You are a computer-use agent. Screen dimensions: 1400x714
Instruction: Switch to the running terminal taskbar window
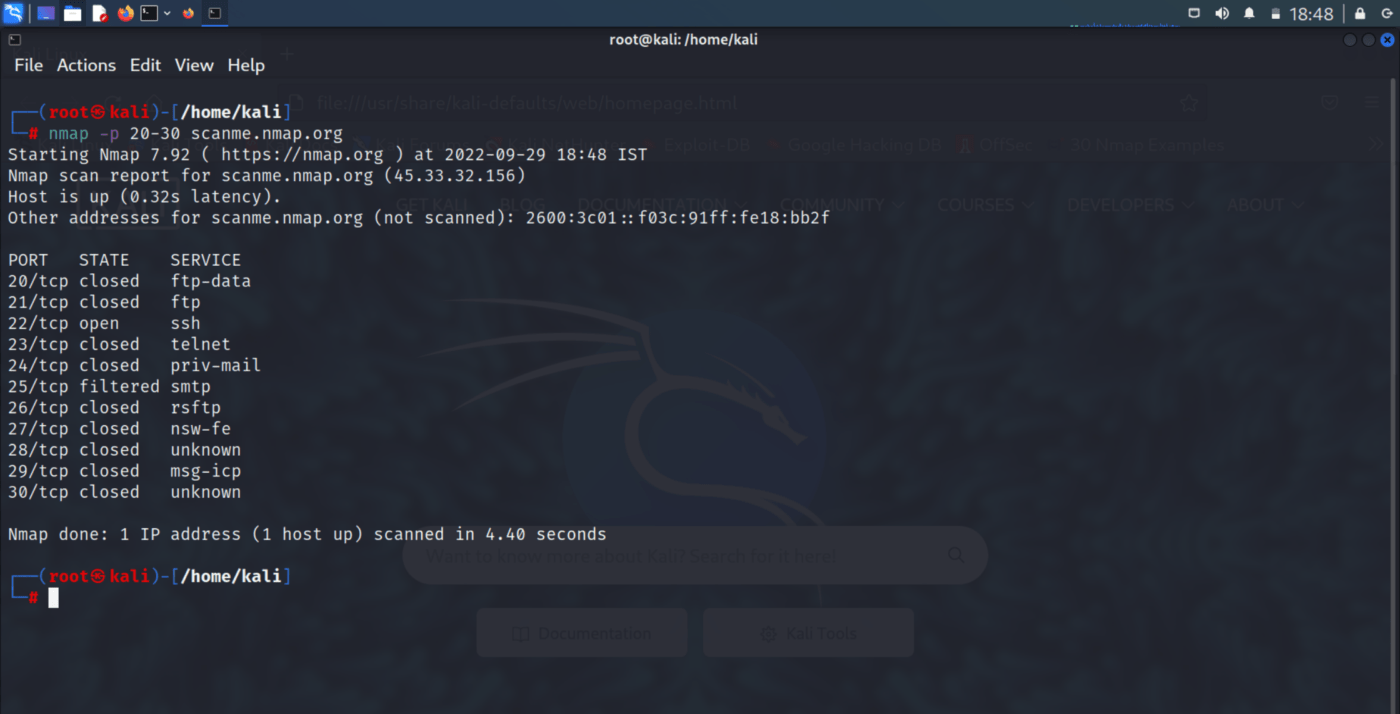click(x=215, y=13)
